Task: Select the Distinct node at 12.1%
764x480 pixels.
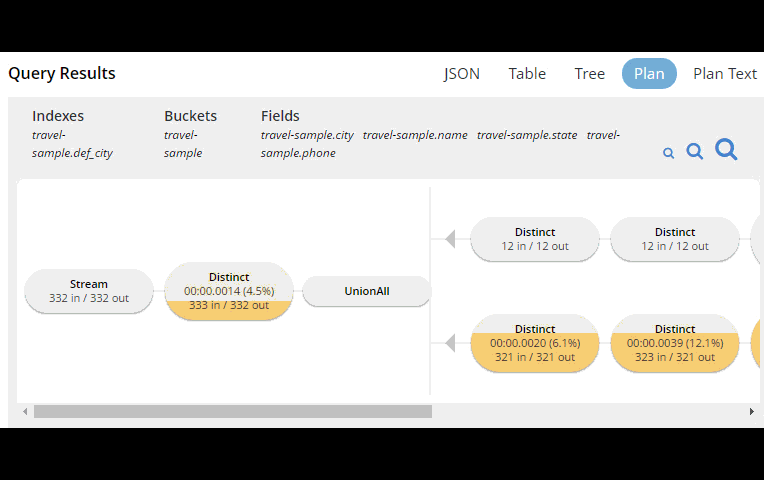Action: pos(675,343)
